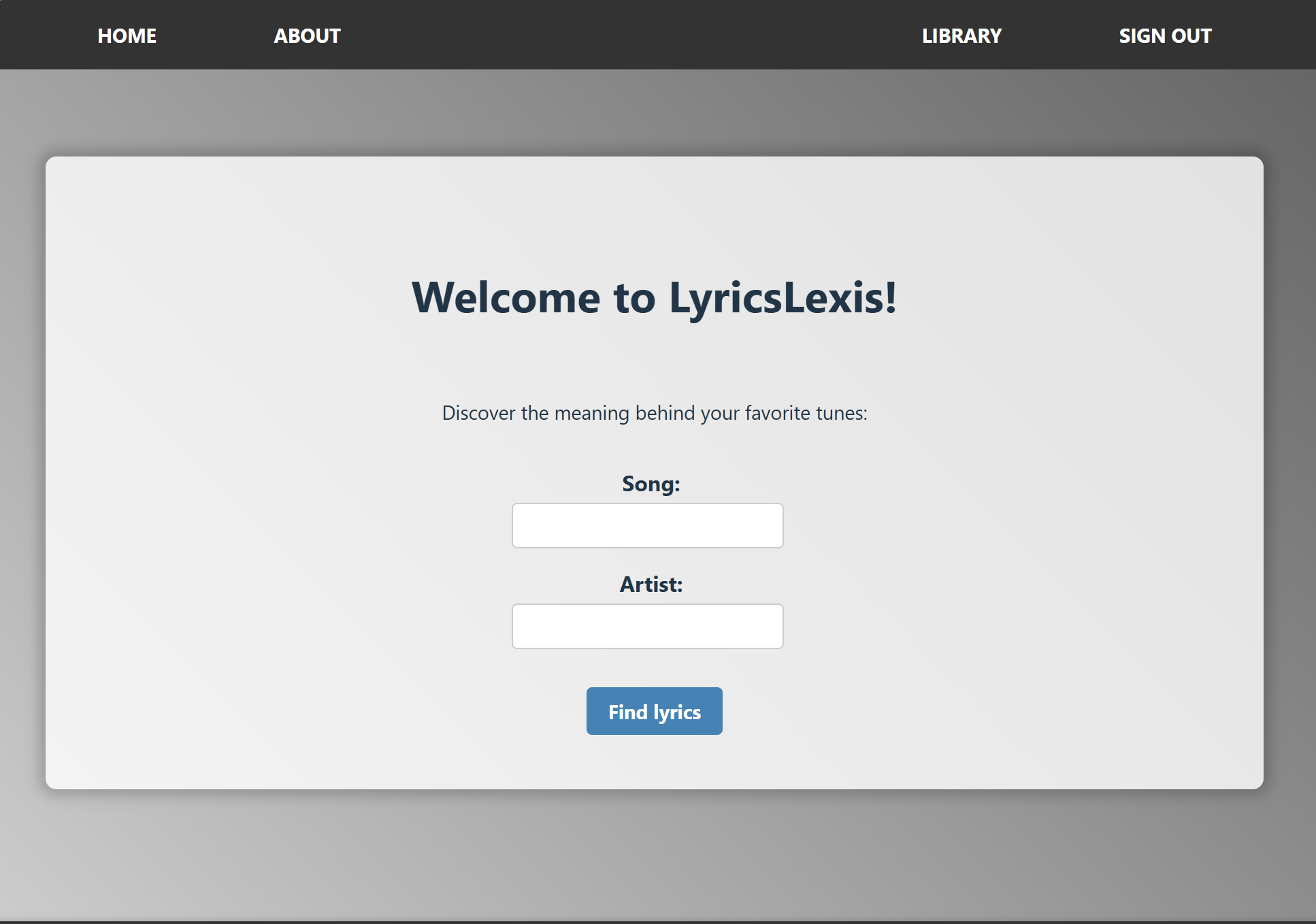Go to the HOME page
The height and width of the screenshot is (924, 1316).
pyautogui.click(x=127, y=35)
